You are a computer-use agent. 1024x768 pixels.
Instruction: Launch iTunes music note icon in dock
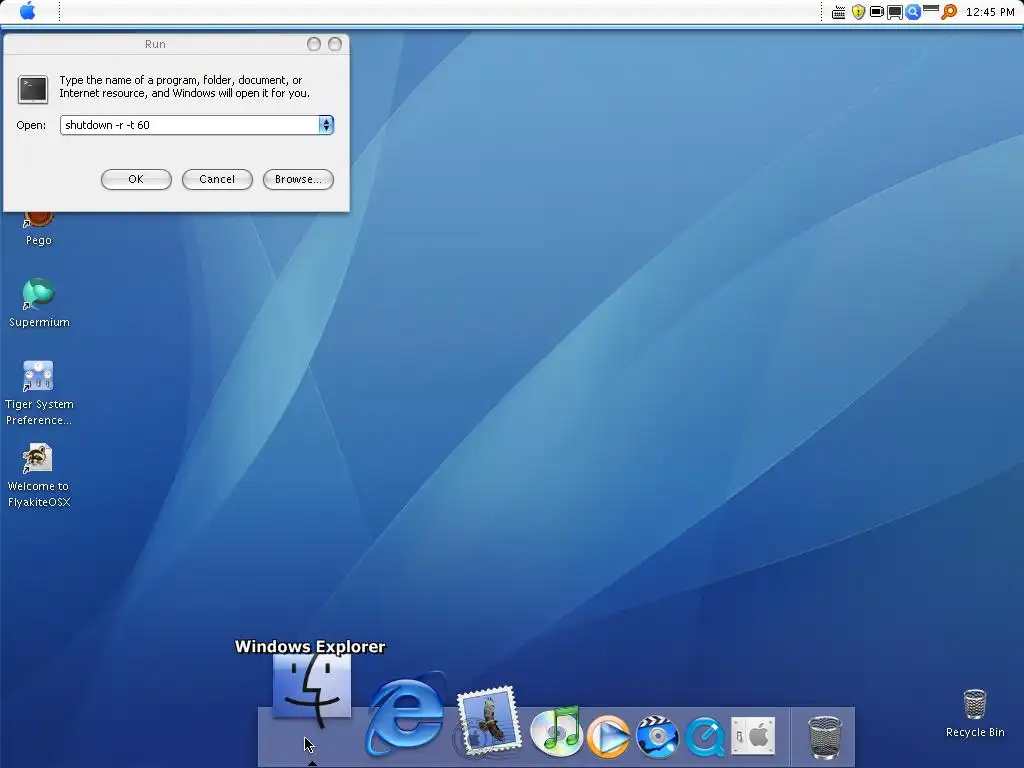556,731
